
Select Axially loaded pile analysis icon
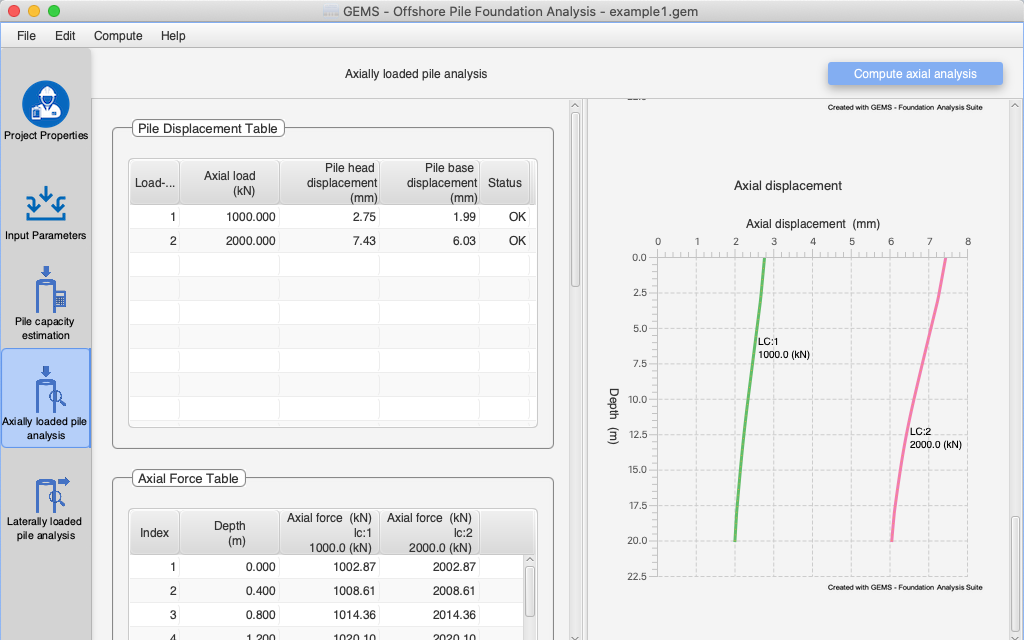[x=46, y=391]
